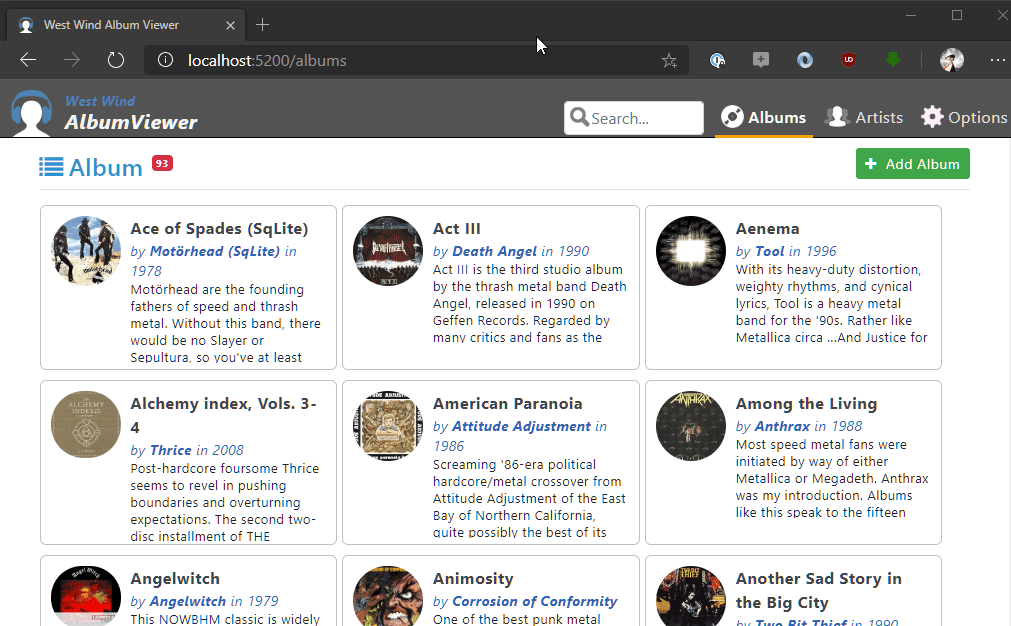The height and width of the screenshot is (626, 1011).
Task: Open the Motörhead (SqLite) artist link
Action: tap(214, 251)
